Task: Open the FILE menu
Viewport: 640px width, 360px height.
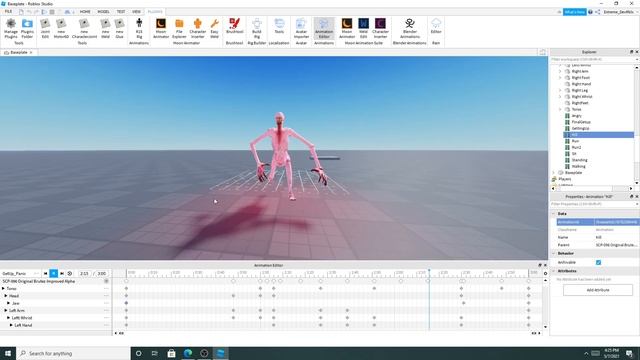Action: click(8, 11)
